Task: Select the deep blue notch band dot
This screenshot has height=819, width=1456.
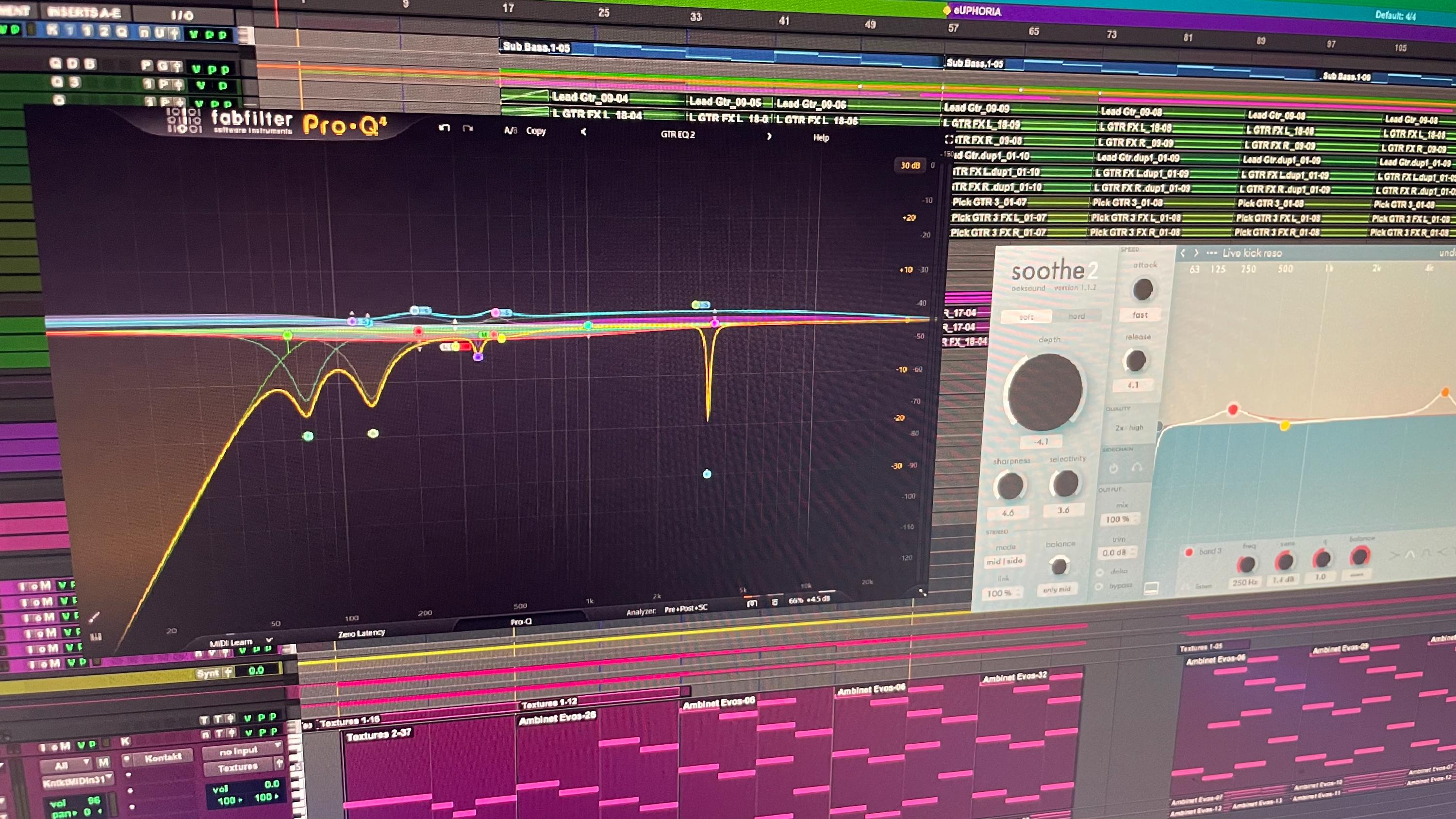Action: (707, 474)
